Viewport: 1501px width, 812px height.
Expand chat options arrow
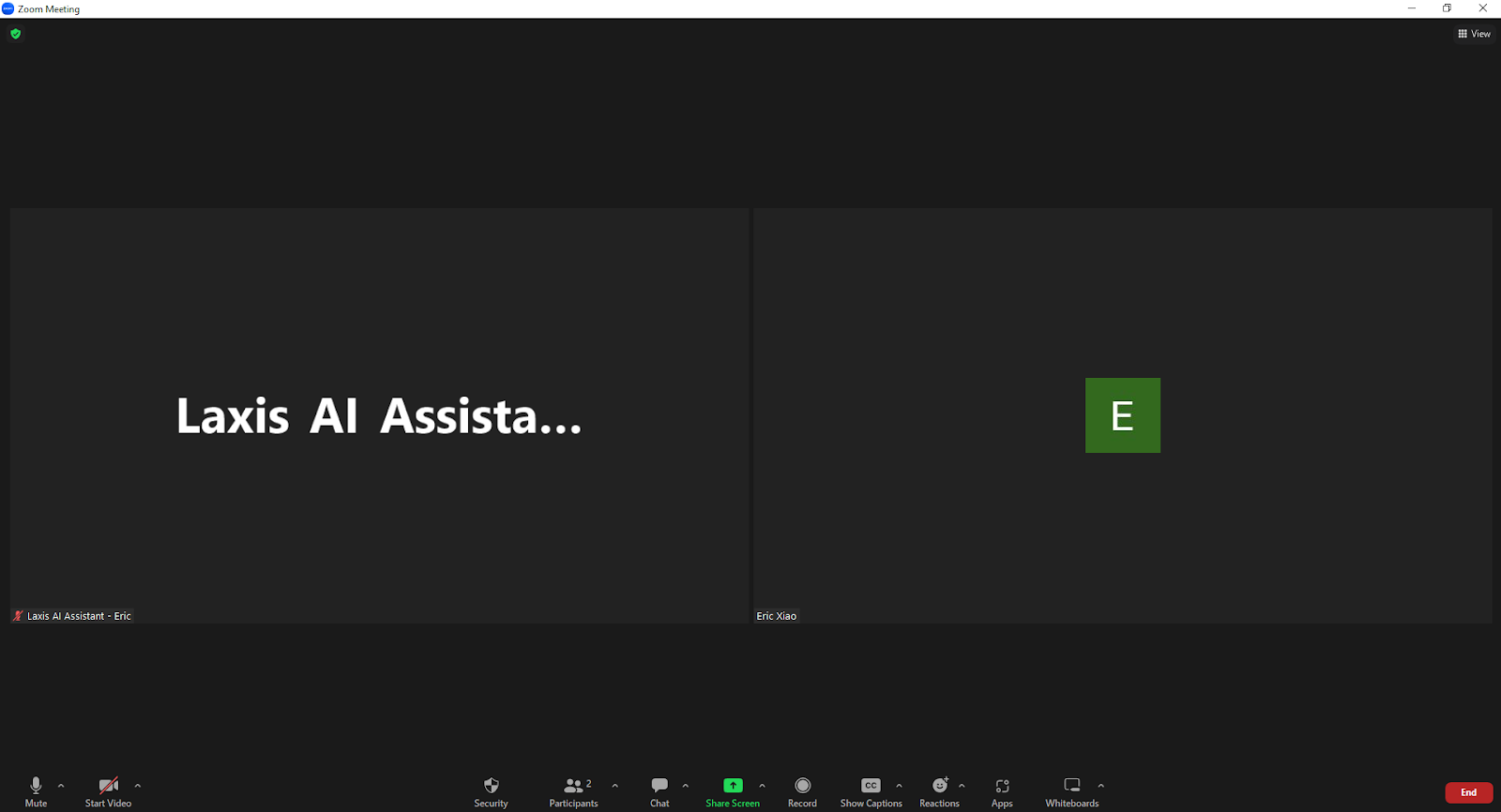click(x=686, y=786)
